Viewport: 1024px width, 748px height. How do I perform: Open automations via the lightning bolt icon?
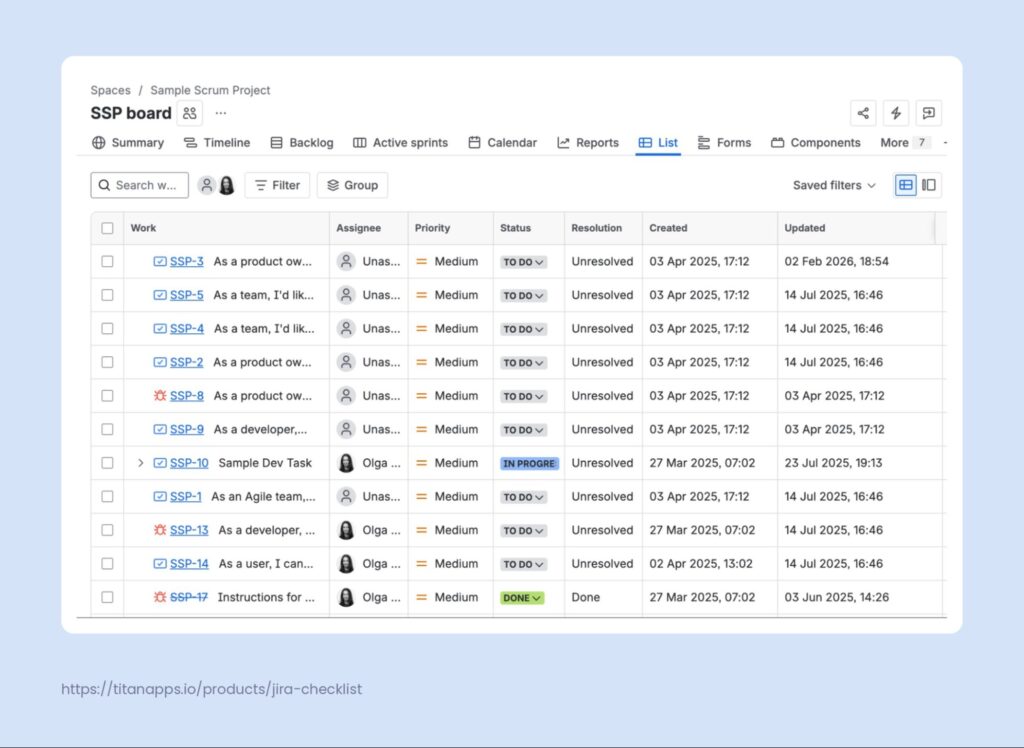tap(896, 113)
